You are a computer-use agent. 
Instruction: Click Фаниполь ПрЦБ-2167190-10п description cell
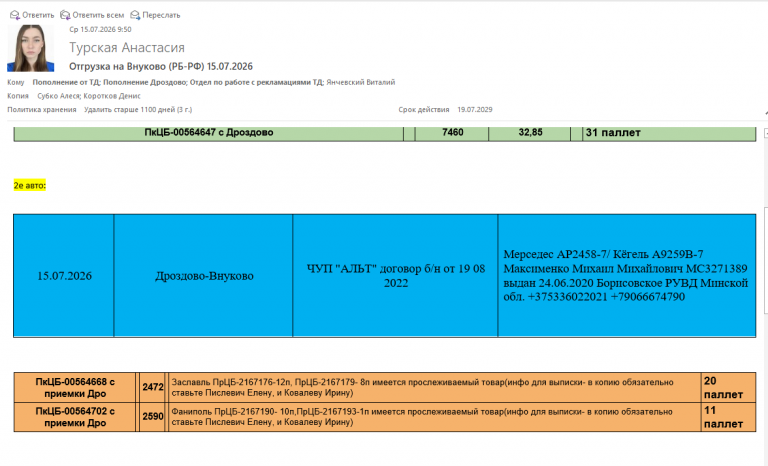point(435,417)
